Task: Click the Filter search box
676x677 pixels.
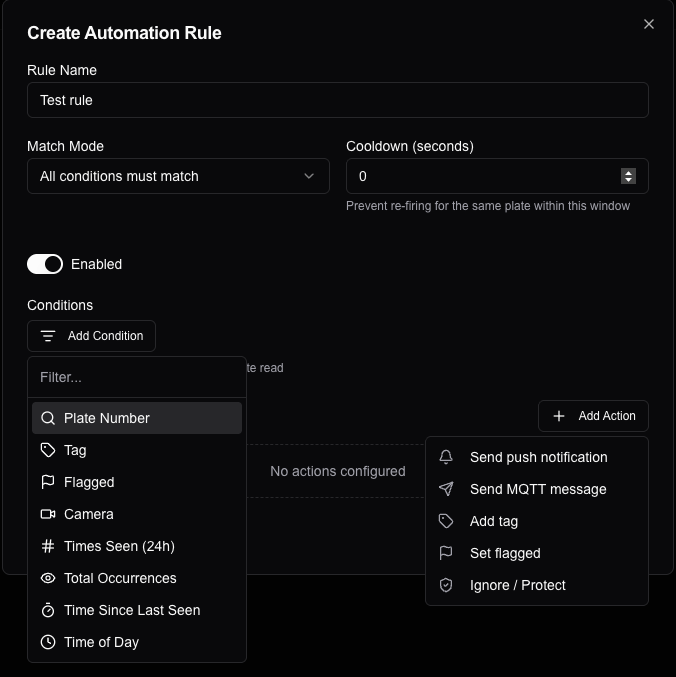Action: [x=137, y=378]
